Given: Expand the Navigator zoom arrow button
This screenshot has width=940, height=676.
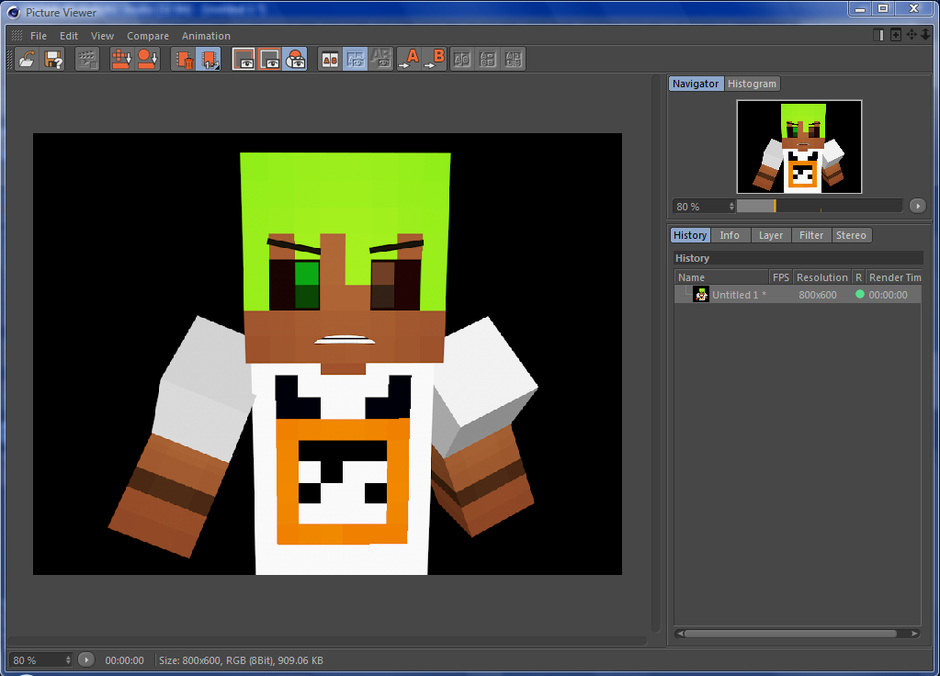Looking at the screenshot, I should [x=917, y=206].
